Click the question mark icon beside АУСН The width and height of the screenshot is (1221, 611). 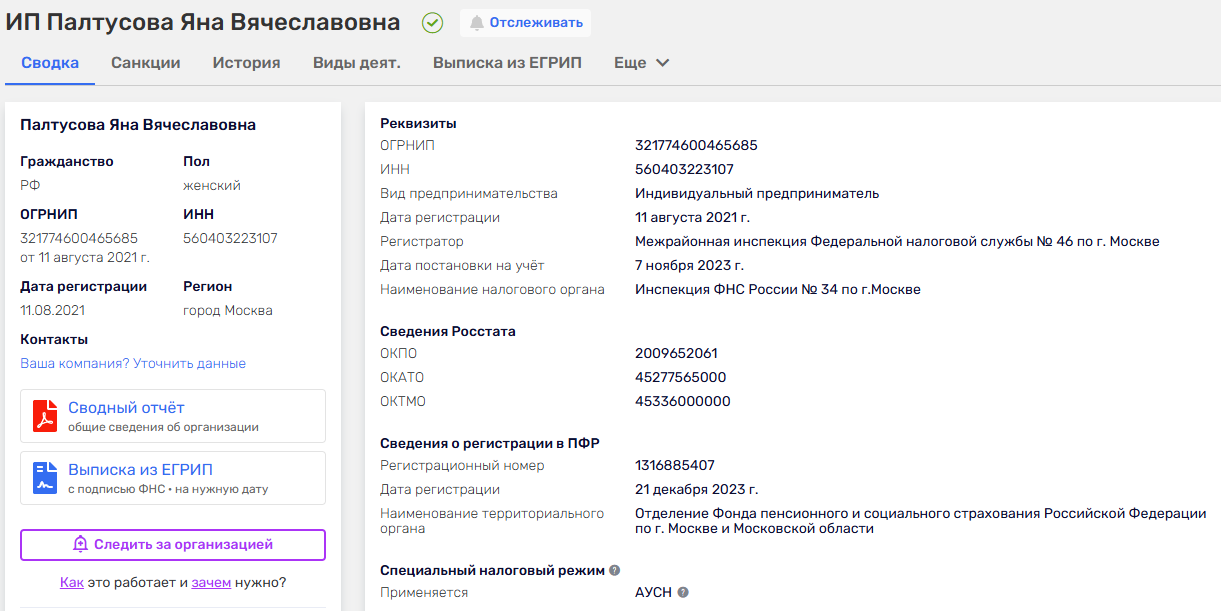683,592
